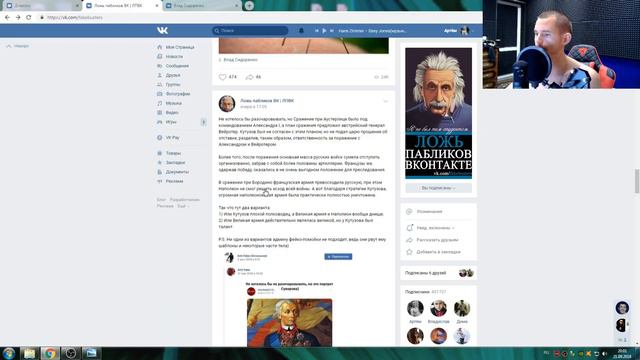Open the top chat avatar at right edge
Image resolution: width=640 pixels, height=360 pixels.
click(x=622, y=308)
